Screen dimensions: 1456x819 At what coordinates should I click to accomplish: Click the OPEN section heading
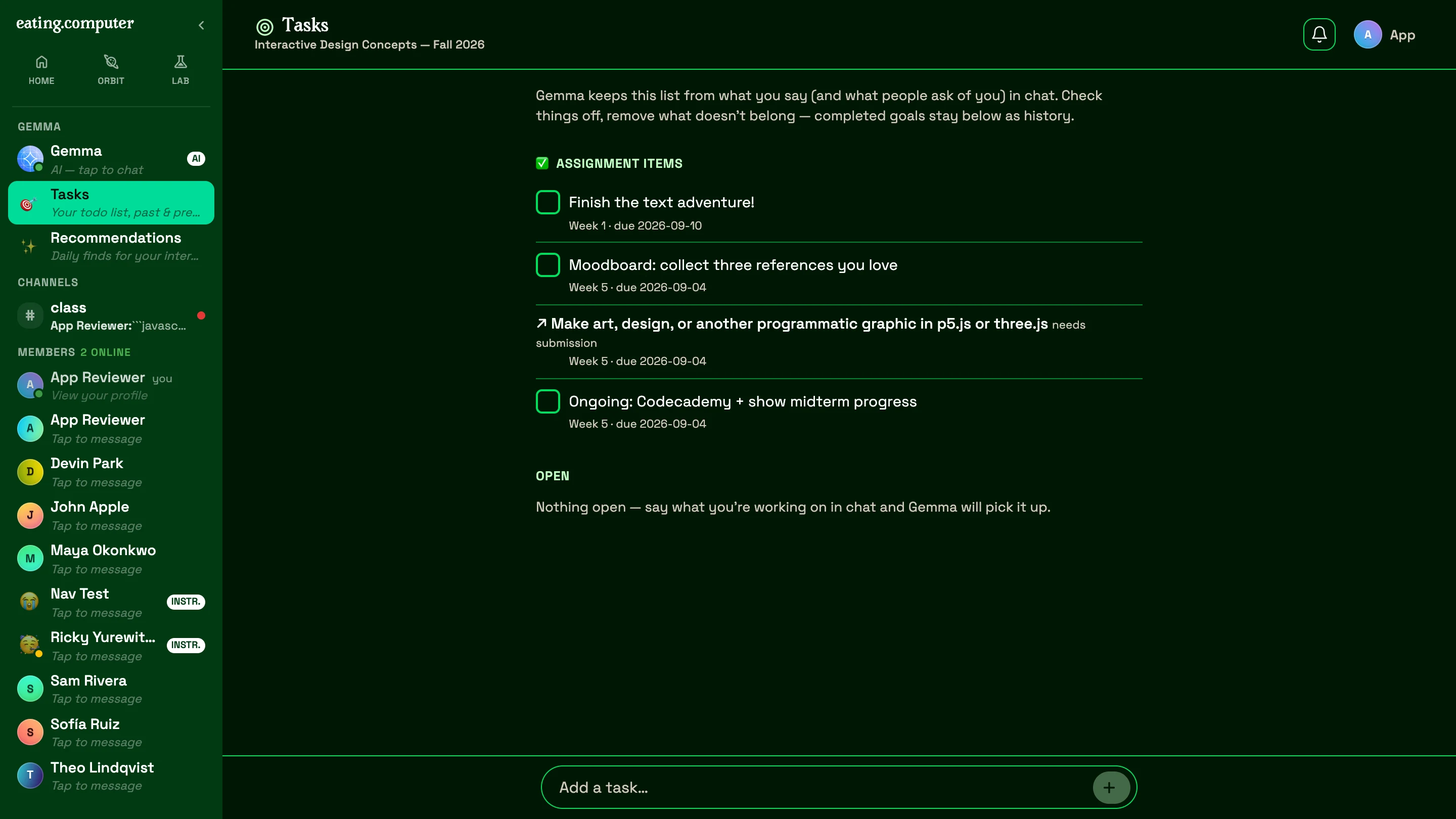(552, 476)
